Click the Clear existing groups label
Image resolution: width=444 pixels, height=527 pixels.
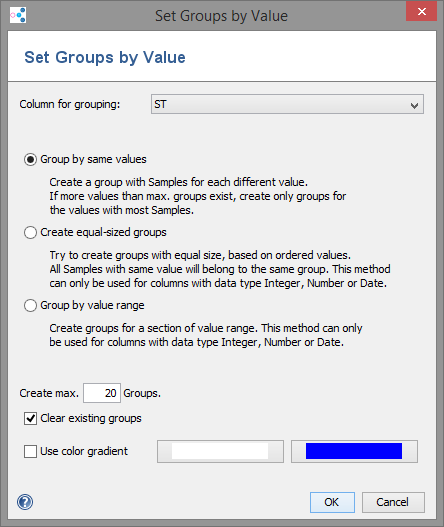click(91, 418)
